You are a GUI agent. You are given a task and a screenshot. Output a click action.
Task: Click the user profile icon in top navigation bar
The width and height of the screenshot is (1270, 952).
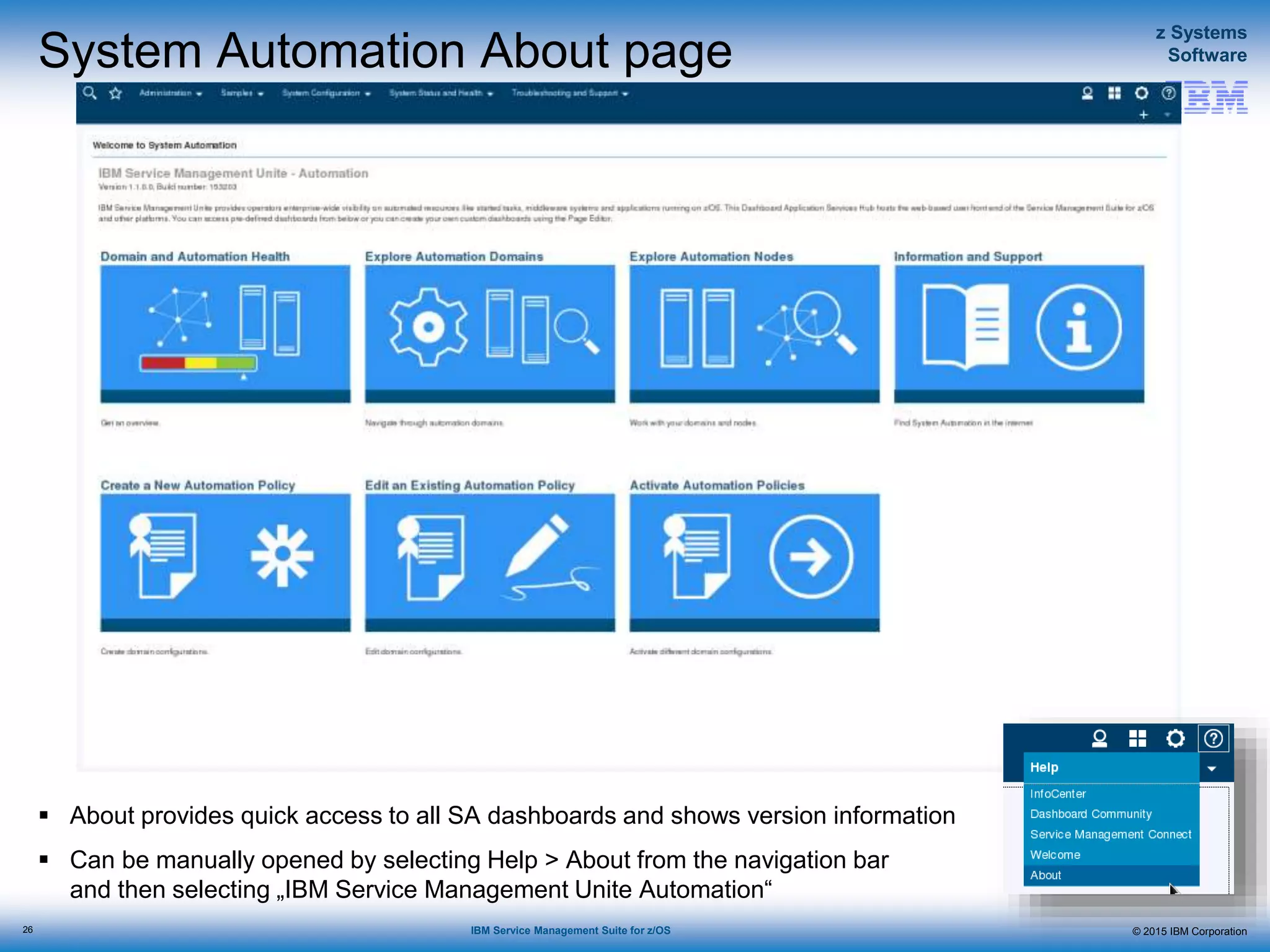[1087, 93]
